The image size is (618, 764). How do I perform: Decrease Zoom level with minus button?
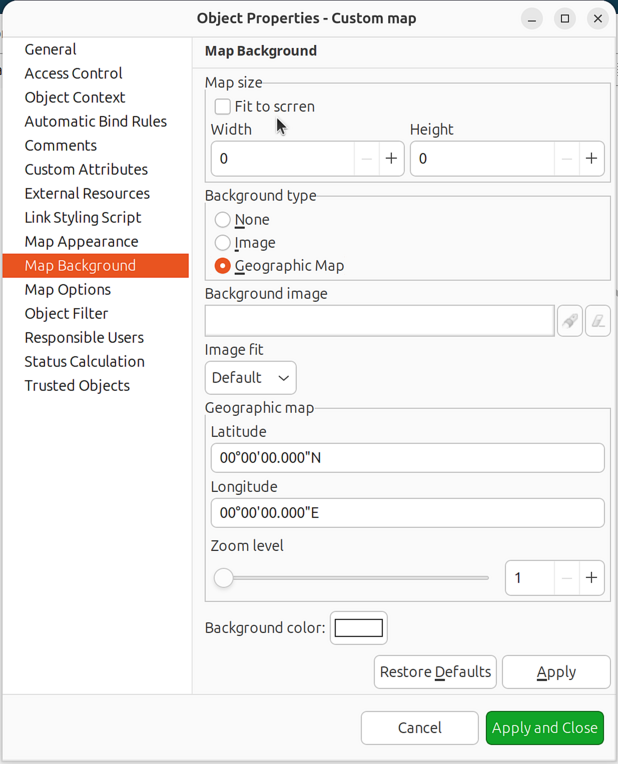567,578
